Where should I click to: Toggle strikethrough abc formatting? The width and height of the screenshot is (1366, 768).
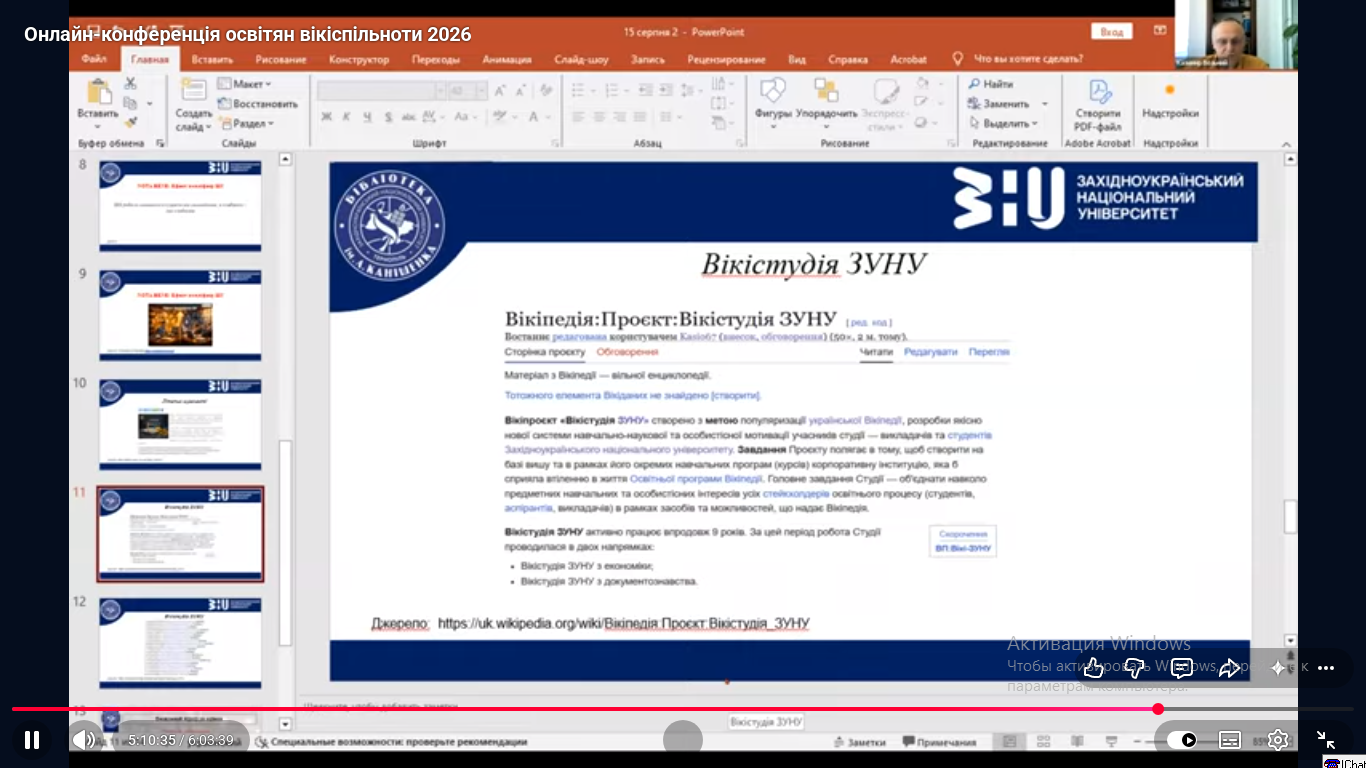click(409, 117)
